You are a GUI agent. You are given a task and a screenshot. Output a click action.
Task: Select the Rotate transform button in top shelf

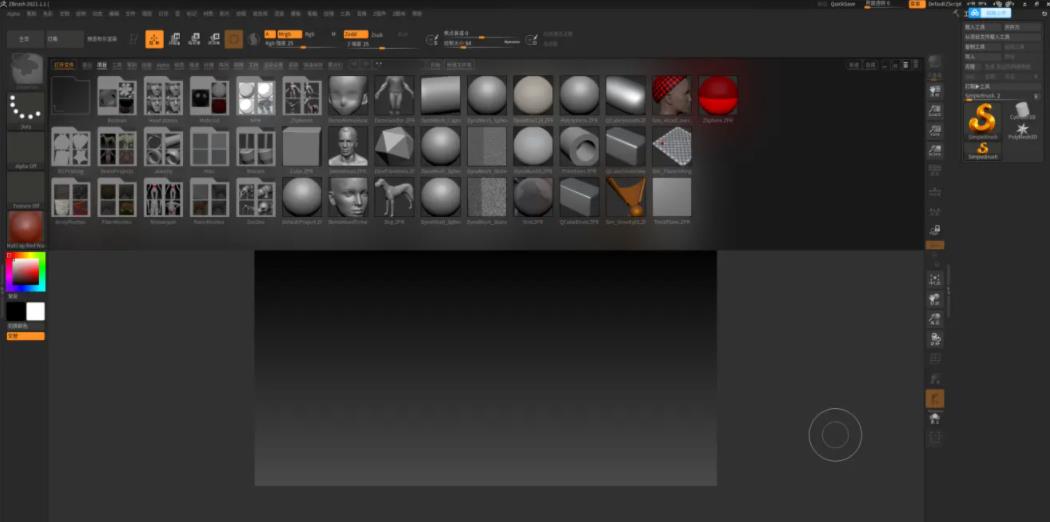(x=214, y=39)
